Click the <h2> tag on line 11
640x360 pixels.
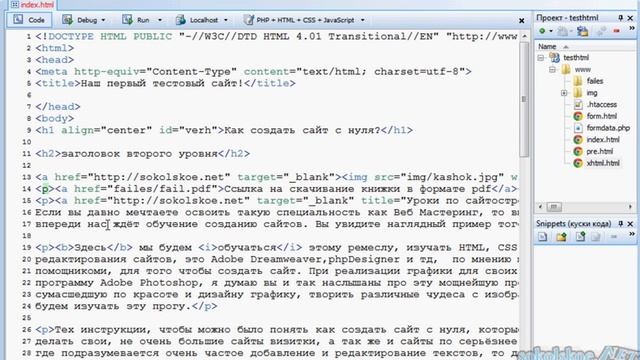coord(48,154)
